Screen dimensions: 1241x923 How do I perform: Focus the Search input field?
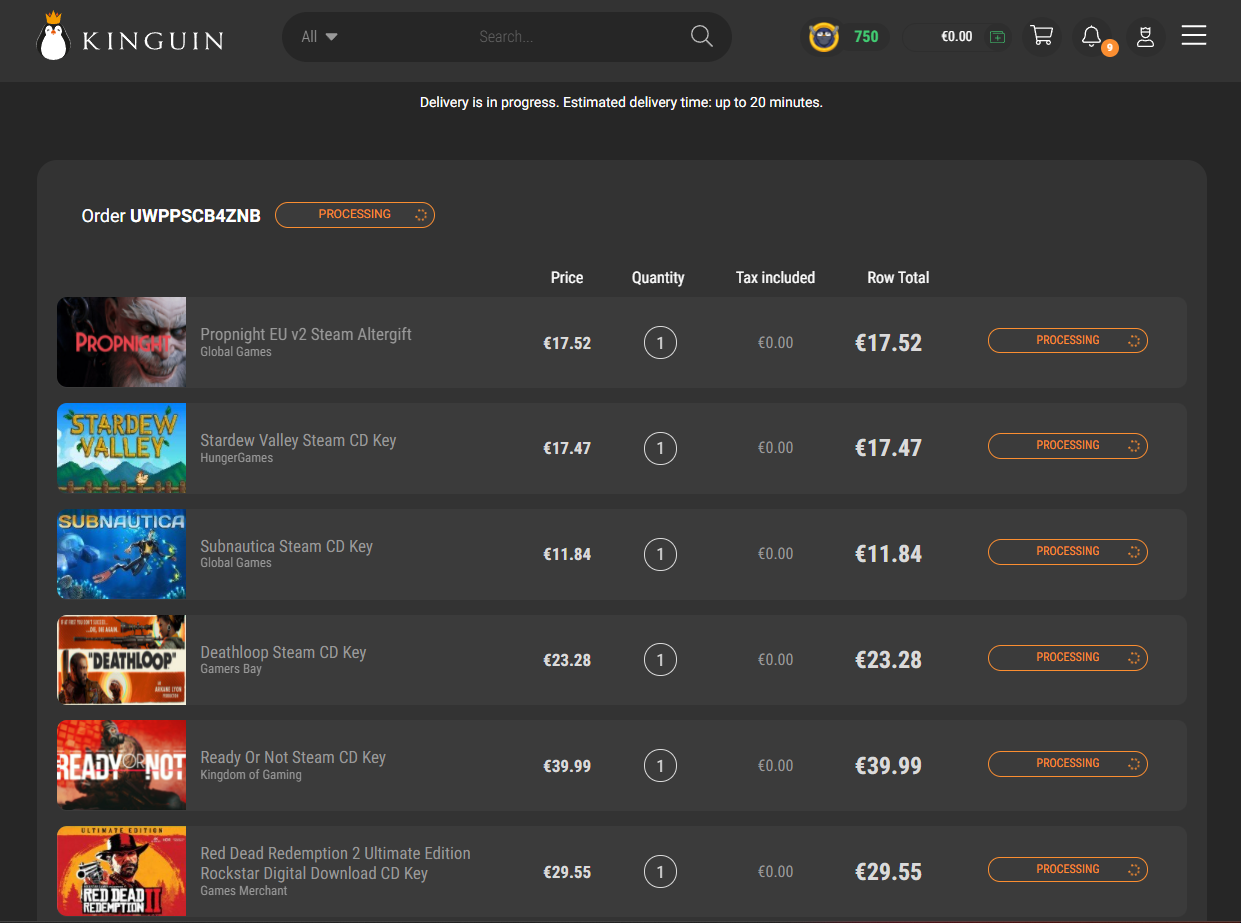(575, 37)
